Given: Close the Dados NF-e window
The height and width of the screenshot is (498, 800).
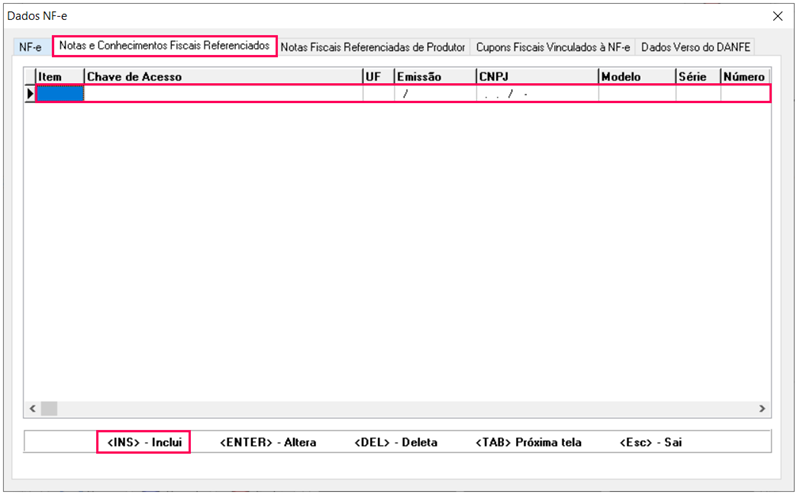Looking at the screenshot, I should pyautogui.click(x=779, y=16).
